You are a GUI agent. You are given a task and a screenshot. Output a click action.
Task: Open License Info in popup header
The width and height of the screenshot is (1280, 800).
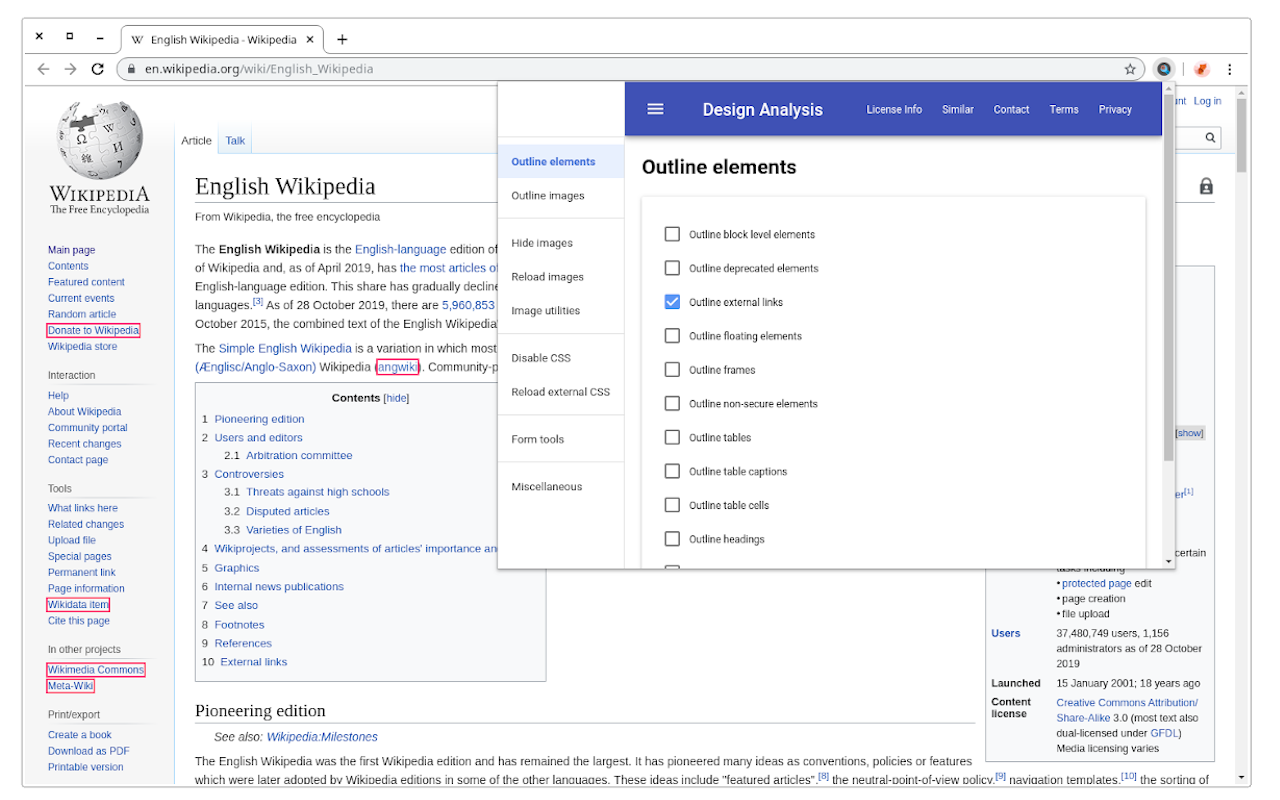[894, 110]
